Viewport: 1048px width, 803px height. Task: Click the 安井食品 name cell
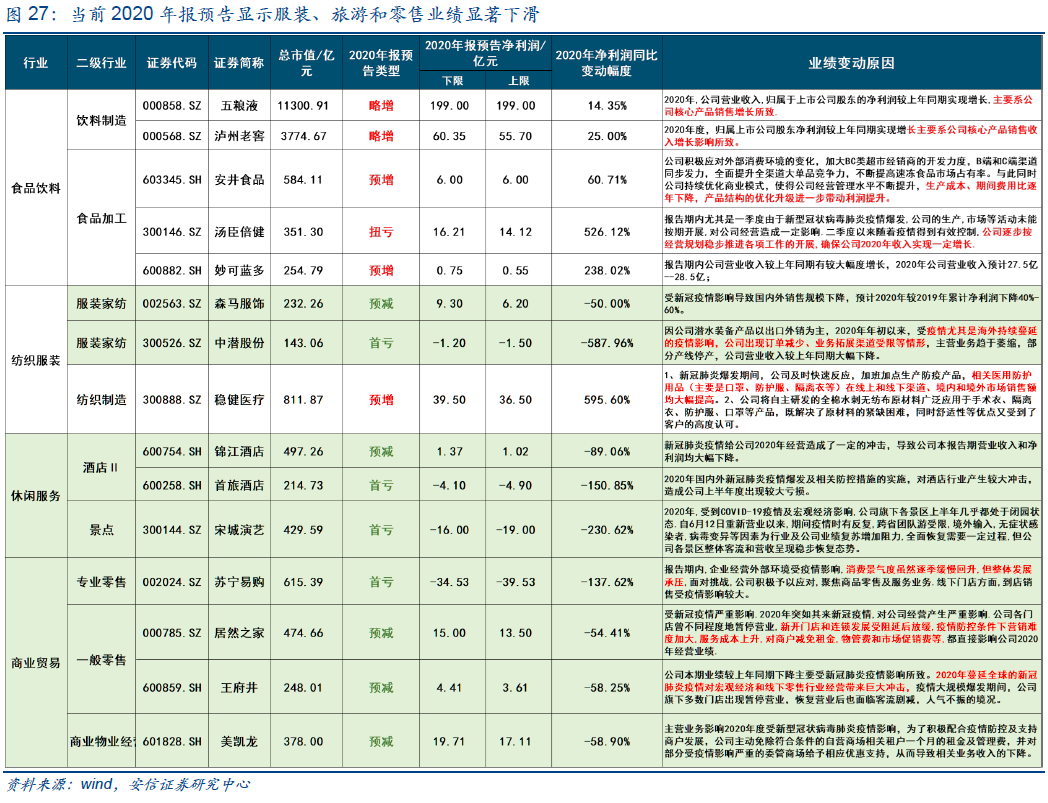(x=239, y=180)
